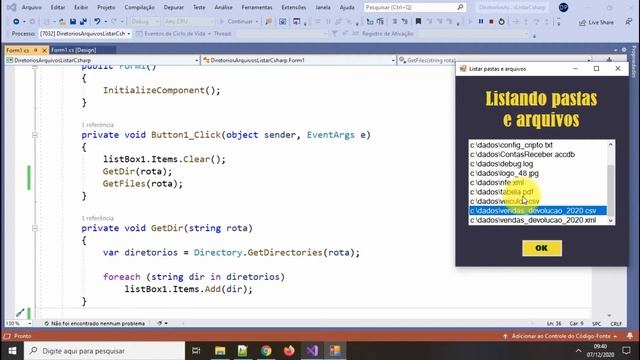This screenshot has height=360, width=640.
Task: Toggle the pin icon on the Form1.cs tab
Action: (36, 50)
